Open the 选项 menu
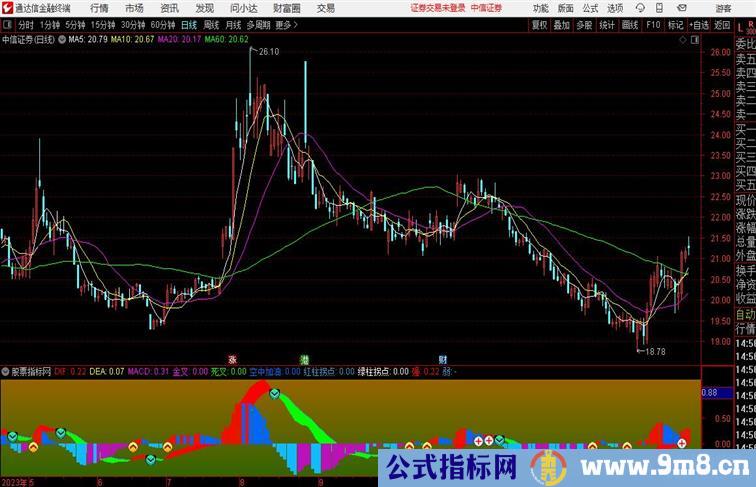This screenshot has height=487, width=756. click(x=615, y=8)
